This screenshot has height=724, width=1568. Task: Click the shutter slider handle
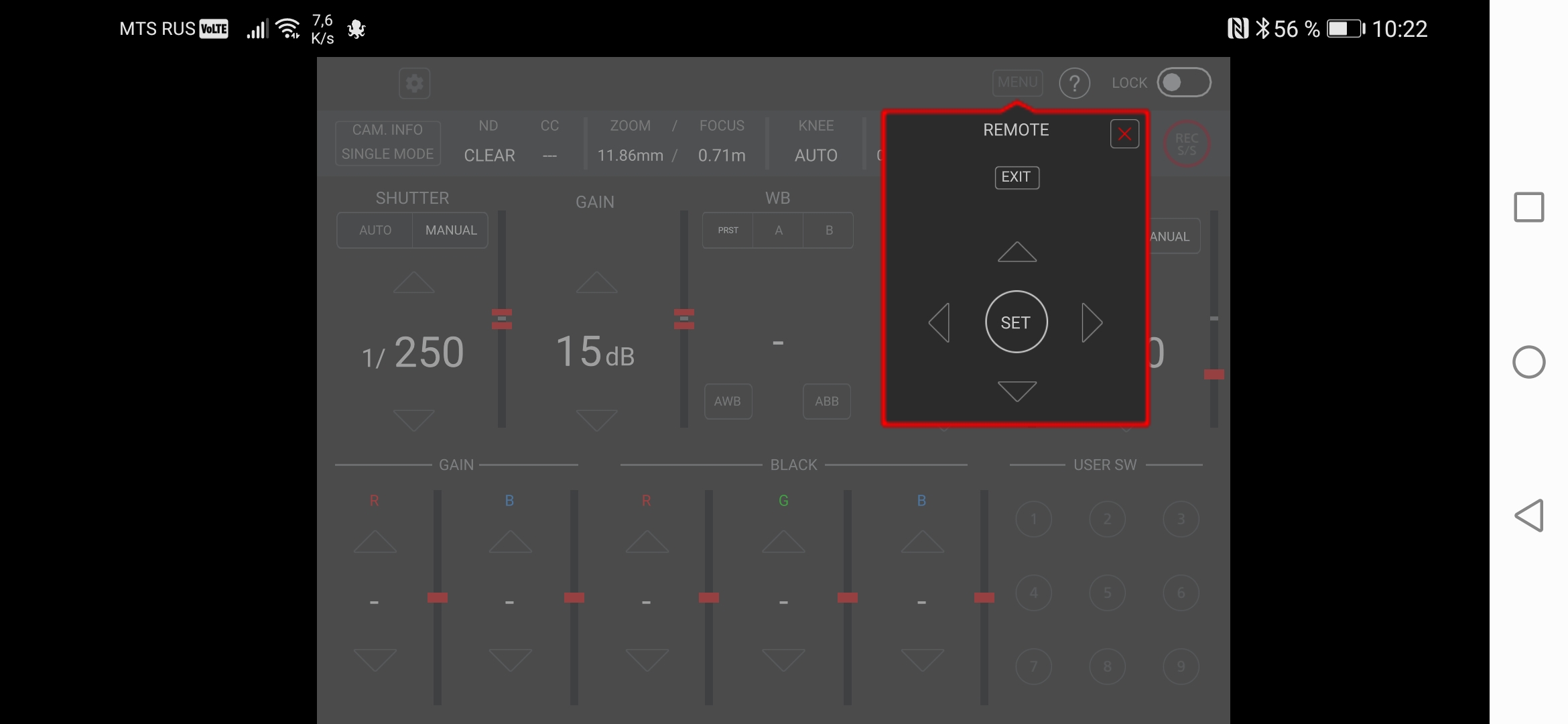click(501, 319)
